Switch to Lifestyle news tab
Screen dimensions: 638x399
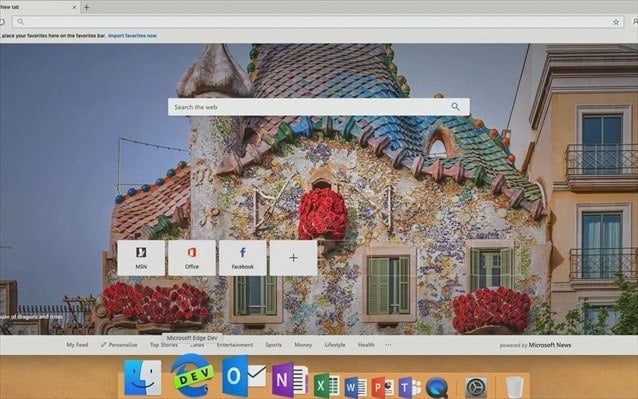point(335,345)
